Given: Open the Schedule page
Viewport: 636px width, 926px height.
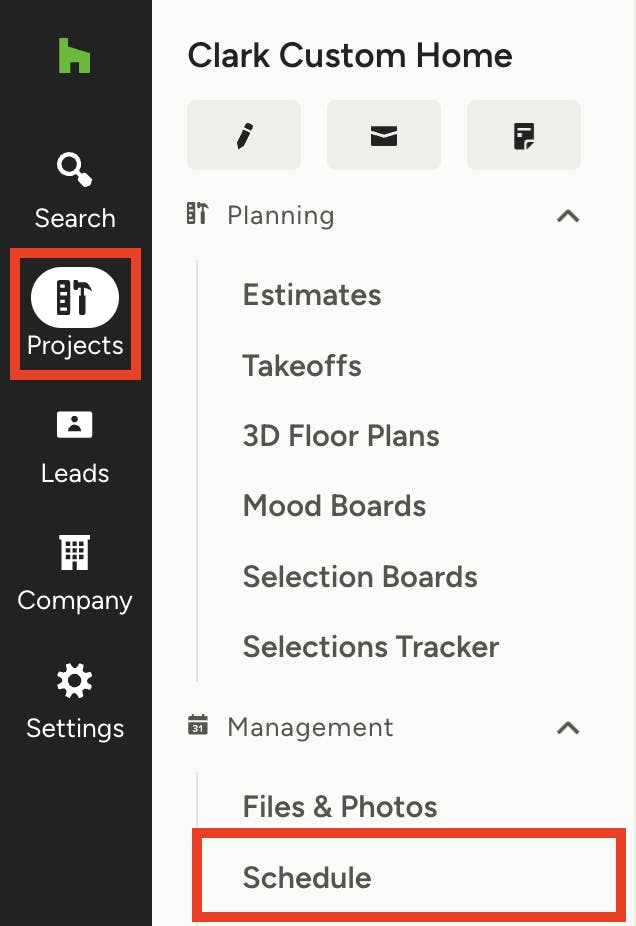Looking at the screenshot, I should click(x=307, y=877).
